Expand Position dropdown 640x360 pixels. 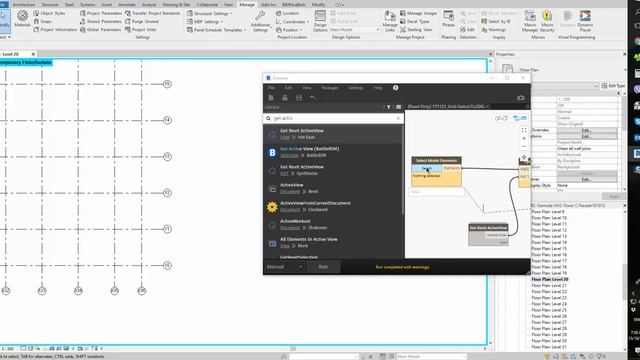[x=289, y=29]
